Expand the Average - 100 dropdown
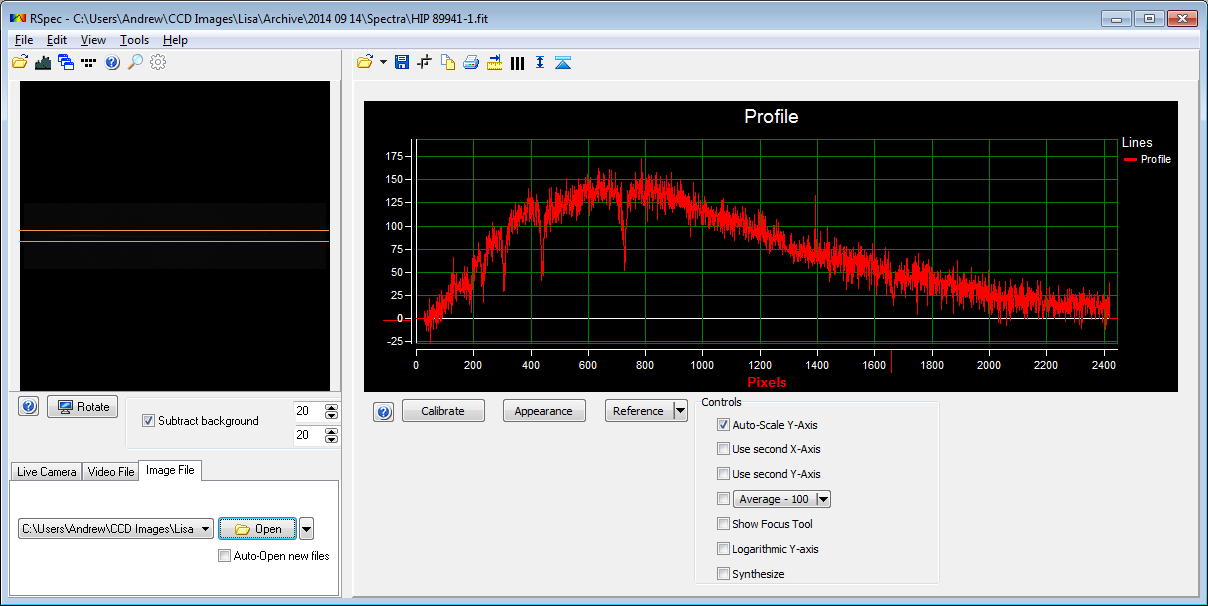The width and height of the screenshot is (1208, 606). 823,499
